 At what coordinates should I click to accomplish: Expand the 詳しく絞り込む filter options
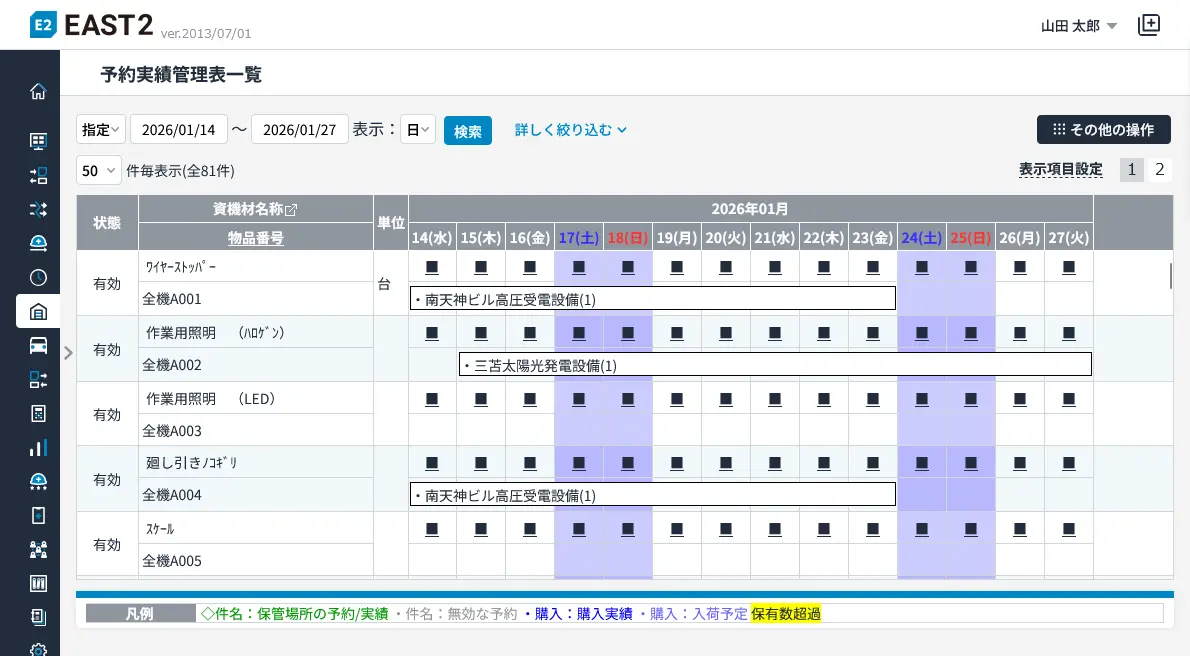tap(571, 130)
